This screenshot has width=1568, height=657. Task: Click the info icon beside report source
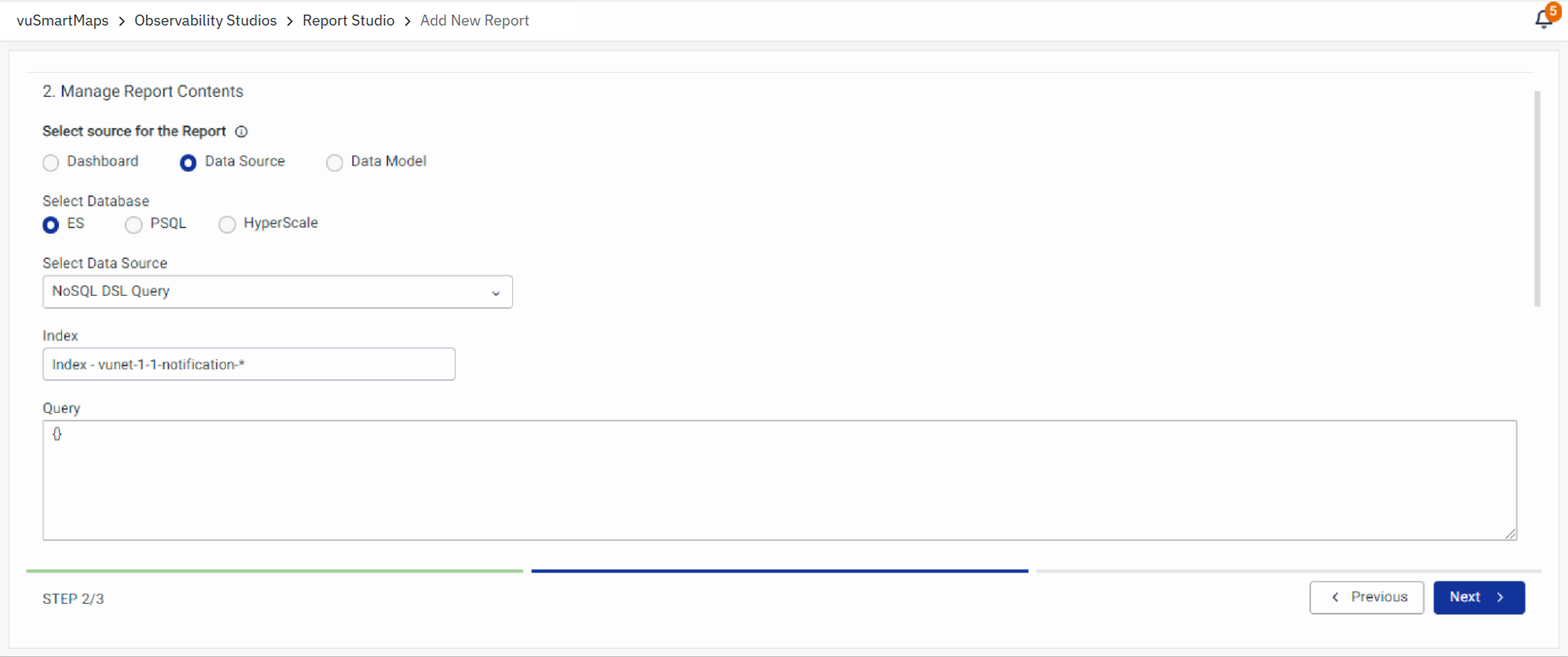click(x=242, y=132)
